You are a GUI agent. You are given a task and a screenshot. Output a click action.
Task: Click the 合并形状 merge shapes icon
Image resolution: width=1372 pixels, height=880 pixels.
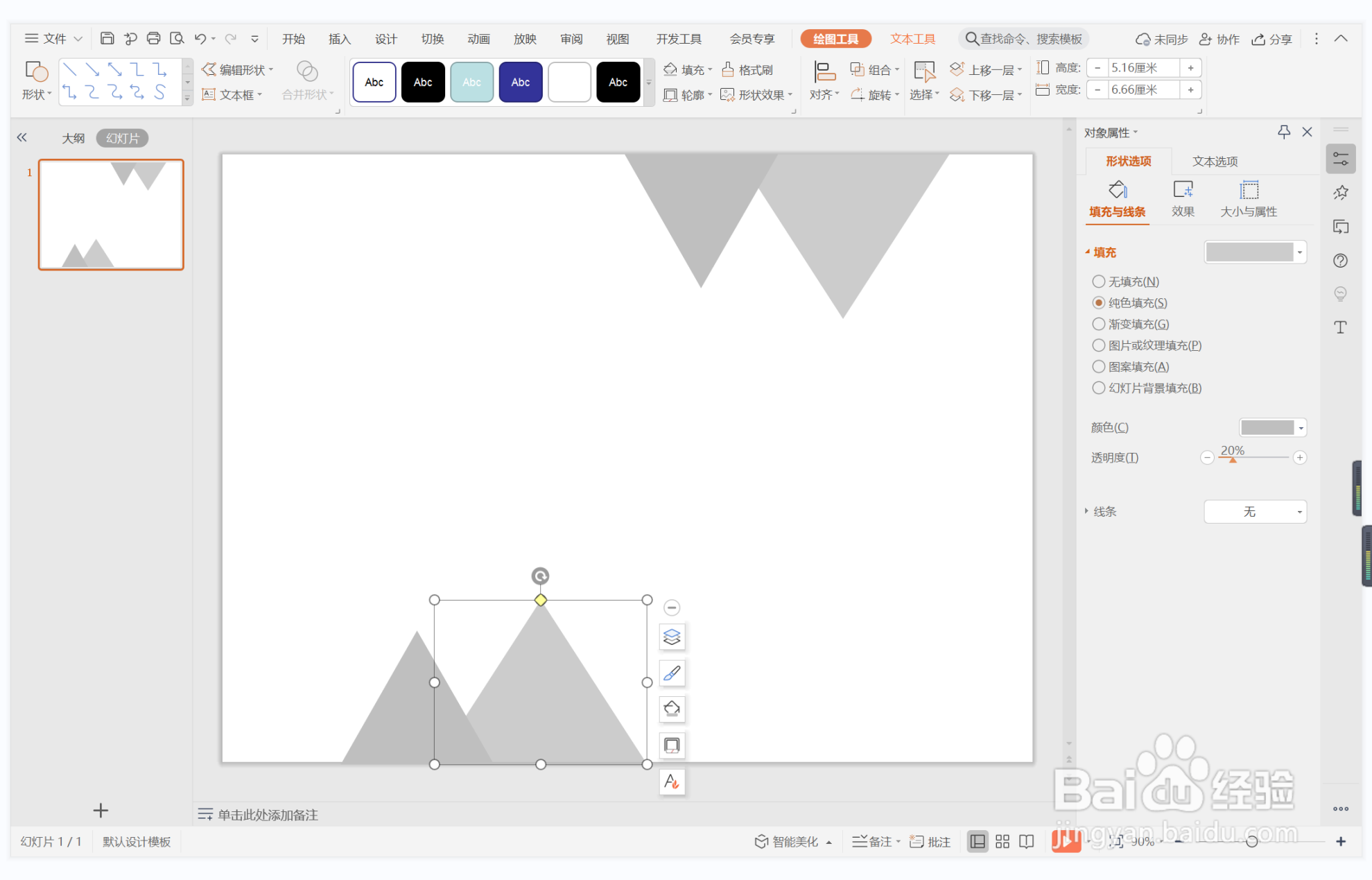coord(307,71)
